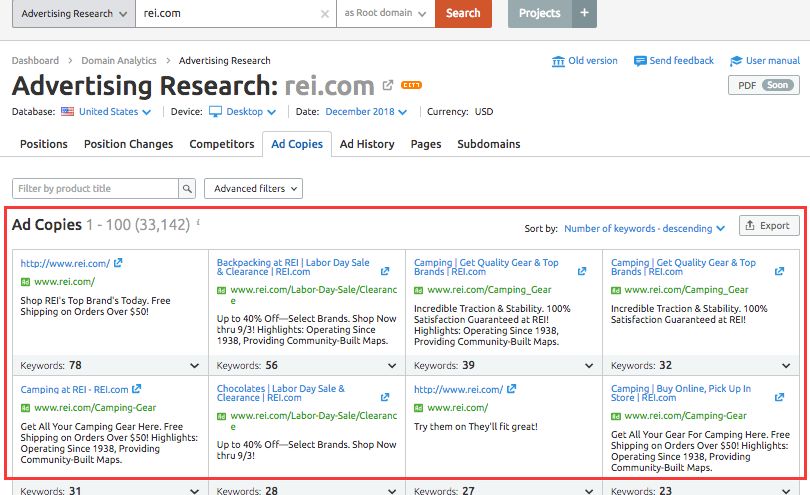This screenshot has height=495, width=810.
Task: Open the Advanced filters dropdown
Action: point(254,189)
